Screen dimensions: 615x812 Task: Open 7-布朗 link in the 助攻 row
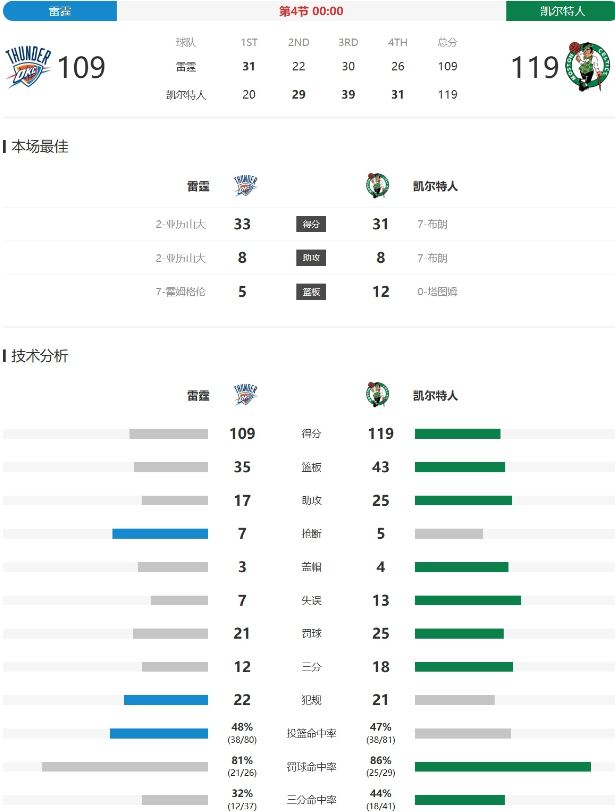432,258
